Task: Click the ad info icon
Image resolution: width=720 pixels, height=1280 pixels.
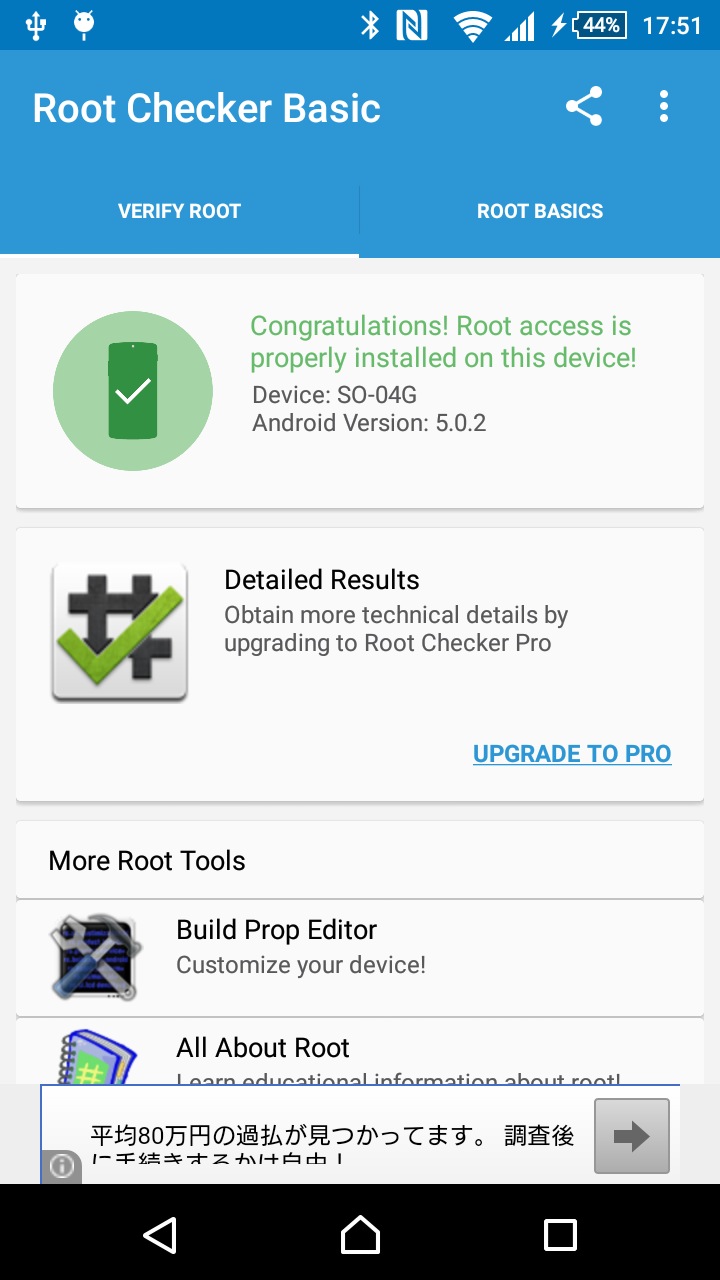Action: 62,1167
